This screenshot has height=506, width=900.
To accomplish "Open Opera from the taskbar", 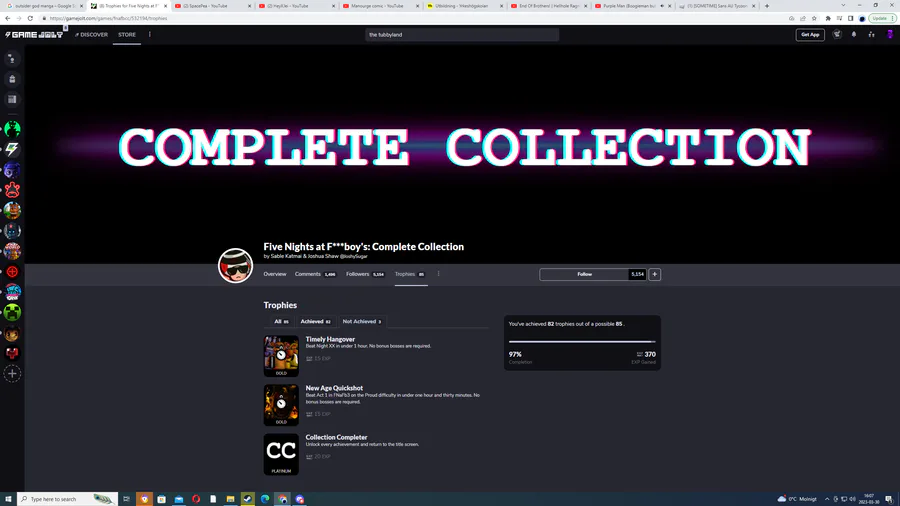I will tap(196, 499).
